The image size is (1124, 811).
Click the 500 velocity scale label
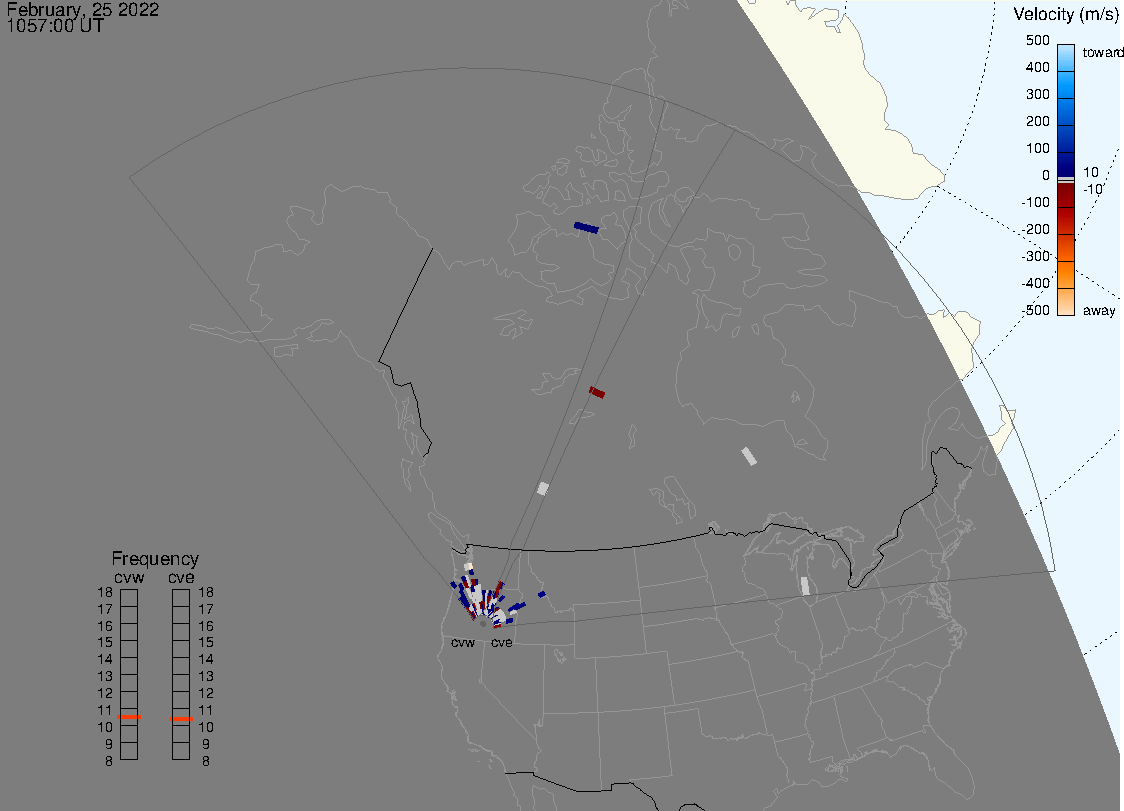click(1037, 40)
